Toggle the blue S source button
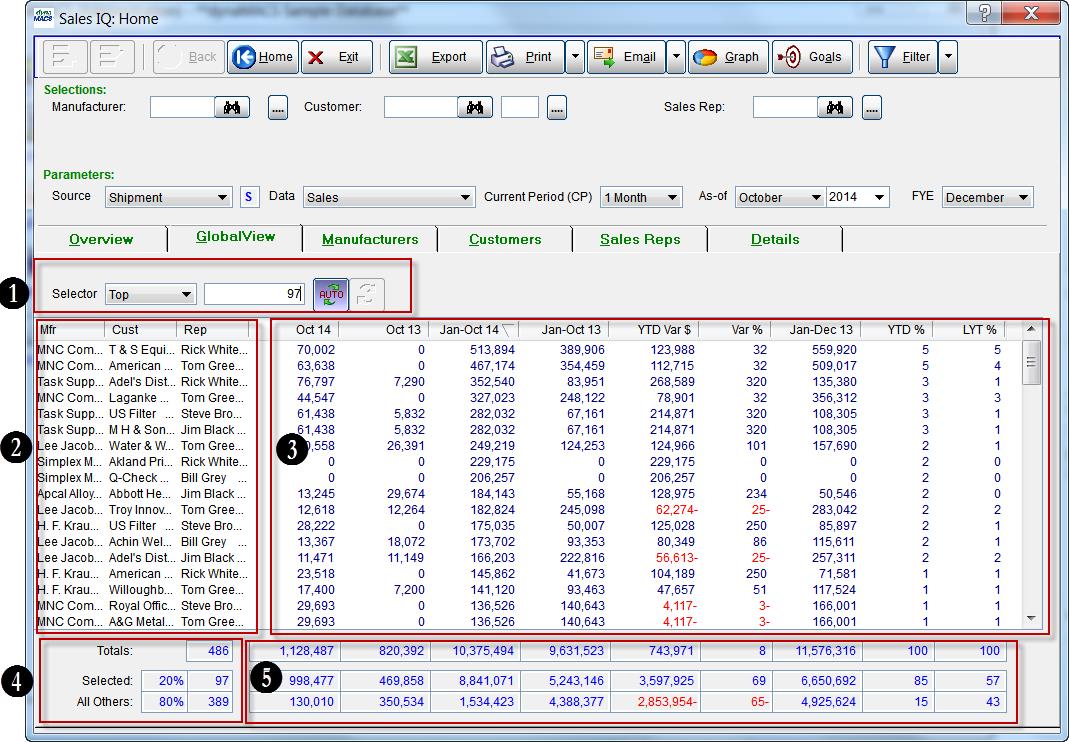The height and width of the screenshot is (742, 1069). point(249,197)
